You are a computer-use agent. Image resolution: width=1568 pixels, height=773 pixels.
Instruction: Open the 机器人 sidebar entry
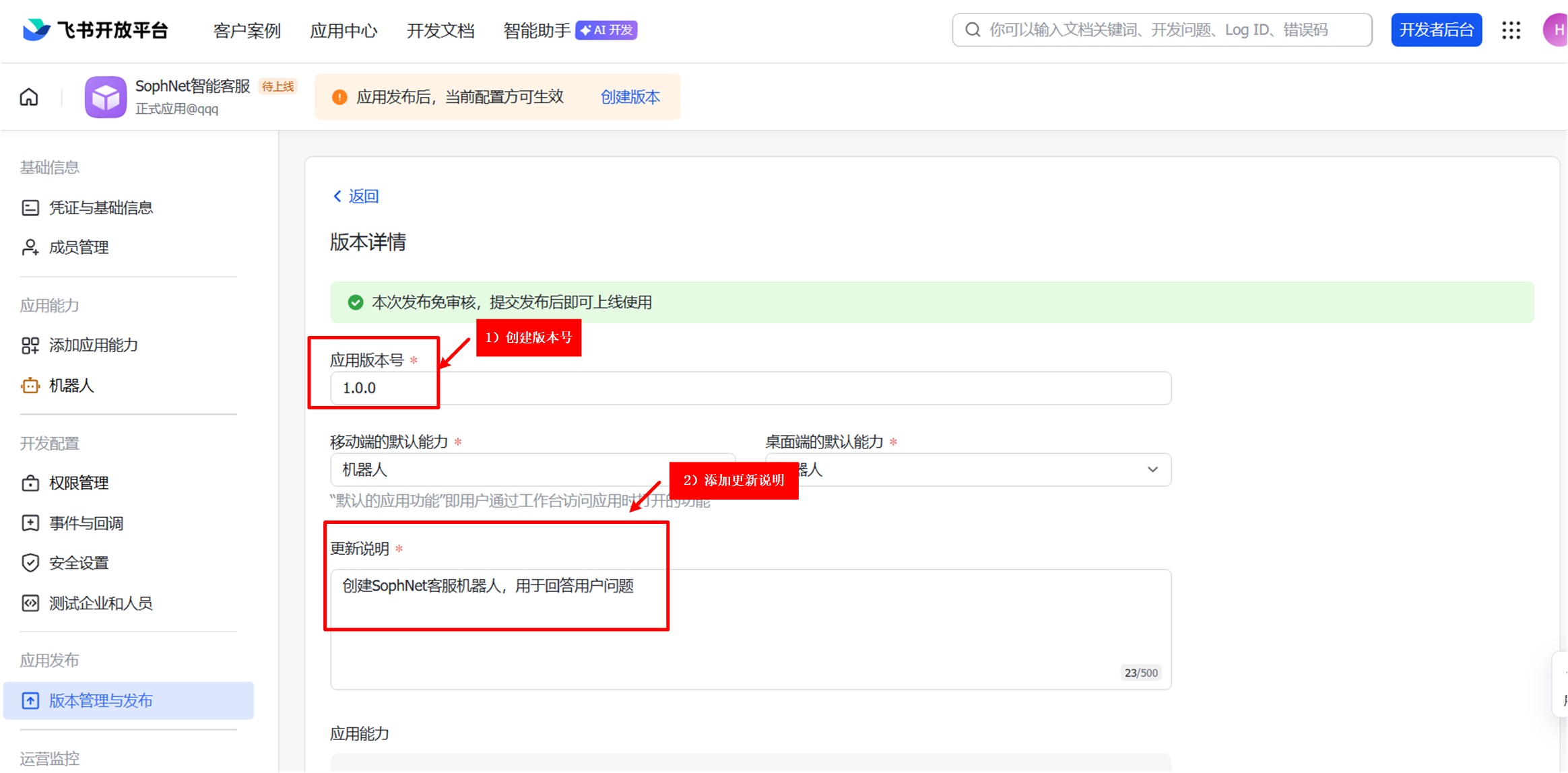[x=71, y=385]
